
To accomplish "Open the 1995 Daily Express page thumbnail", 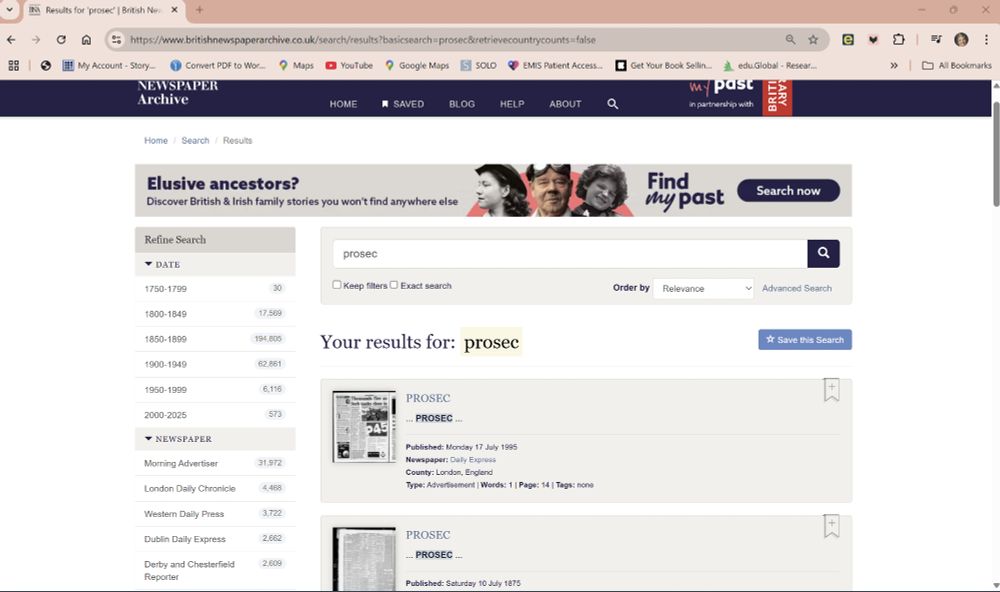I will (364, 427).
